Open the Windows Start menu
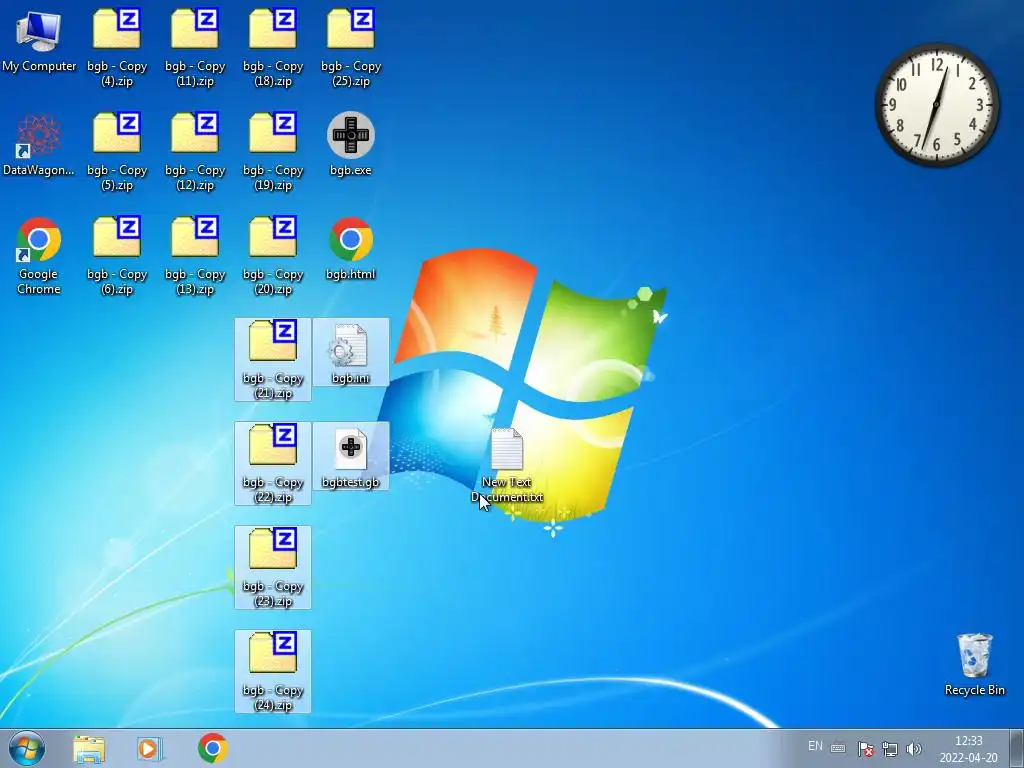This screenshot has width=1024, height=768. [x=27, y=748]
